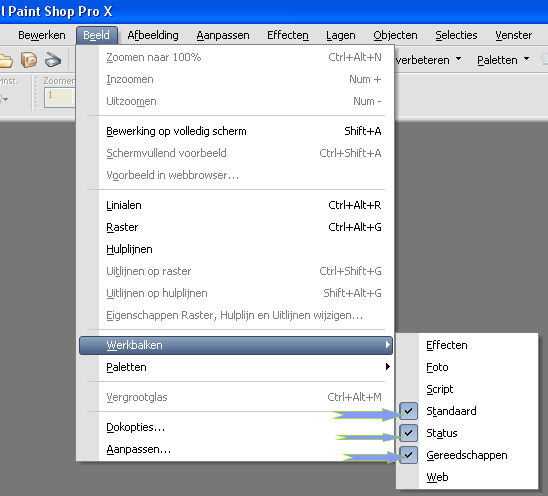
Task: Click greyed Uitlijnen op hulplijnen entry
Action: 236,293
